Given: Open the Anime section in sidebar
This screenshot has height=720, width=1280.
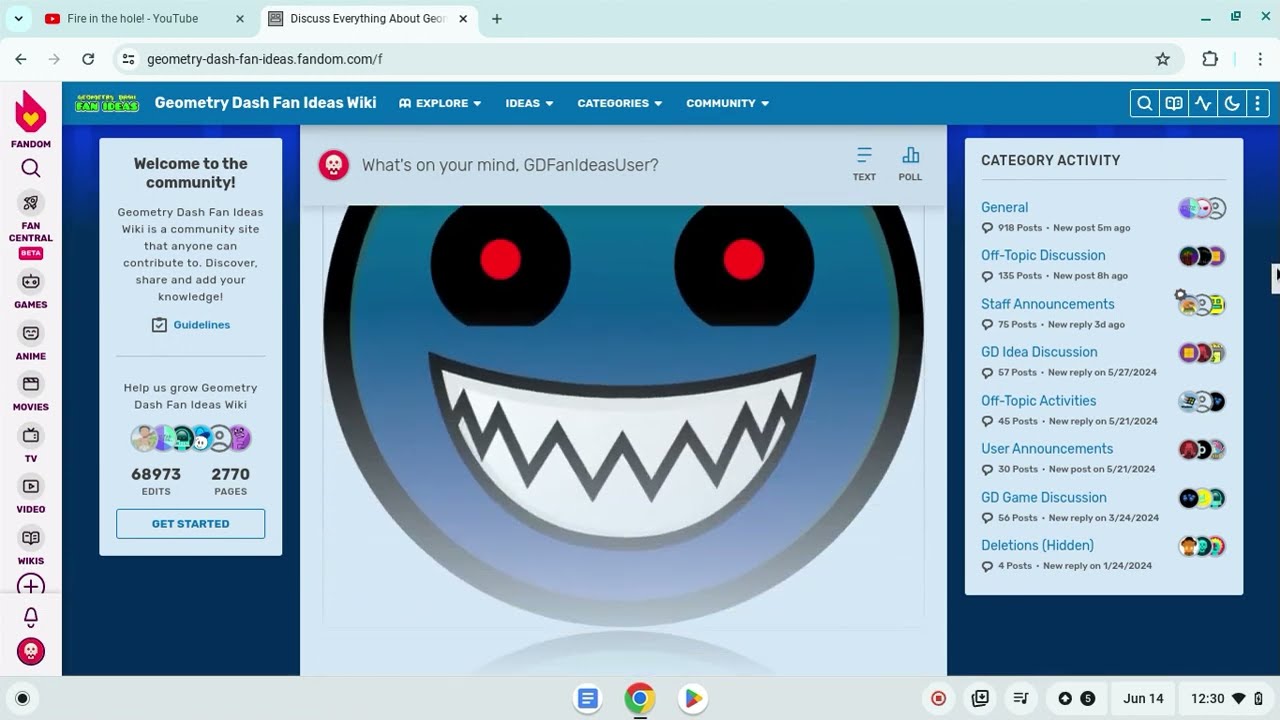Looking at the screenshot, I should click(31, 342).
